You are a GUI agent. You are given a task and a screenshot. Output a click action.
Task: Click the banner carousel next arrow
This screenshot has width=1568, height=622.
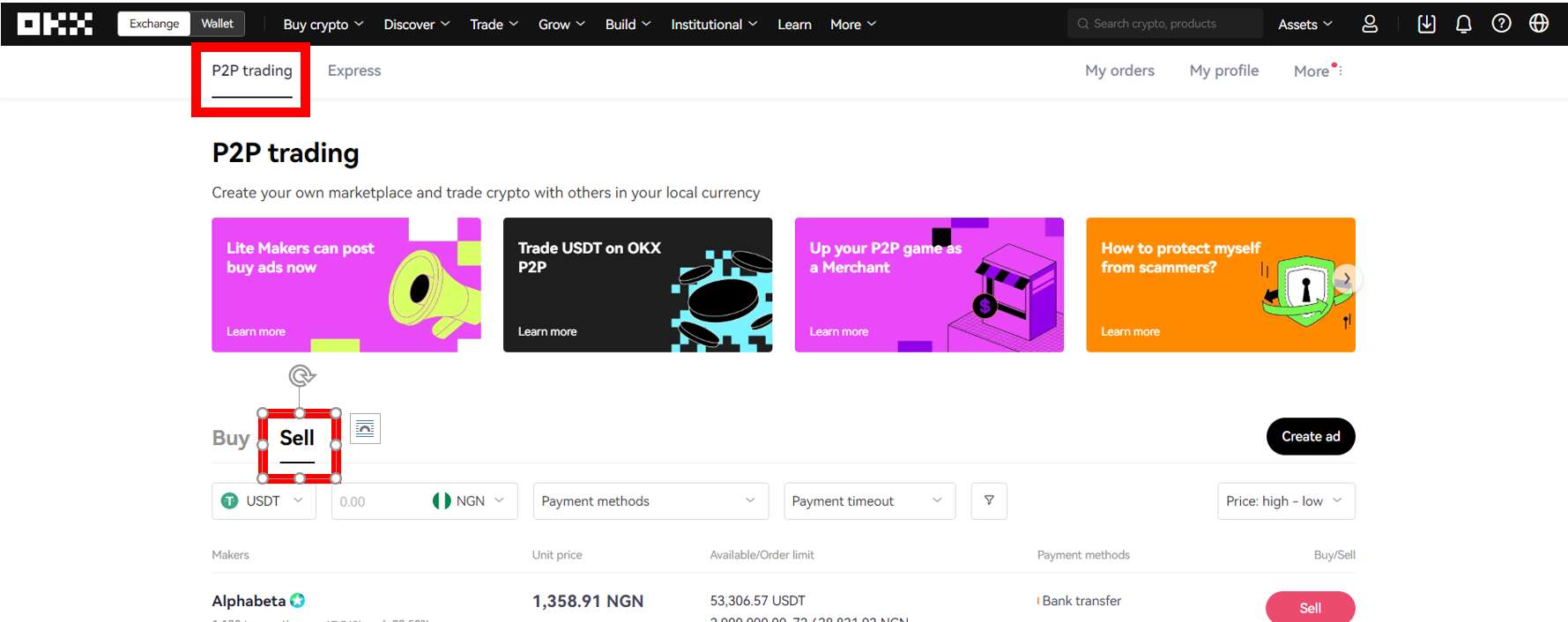pos(1347,279)
